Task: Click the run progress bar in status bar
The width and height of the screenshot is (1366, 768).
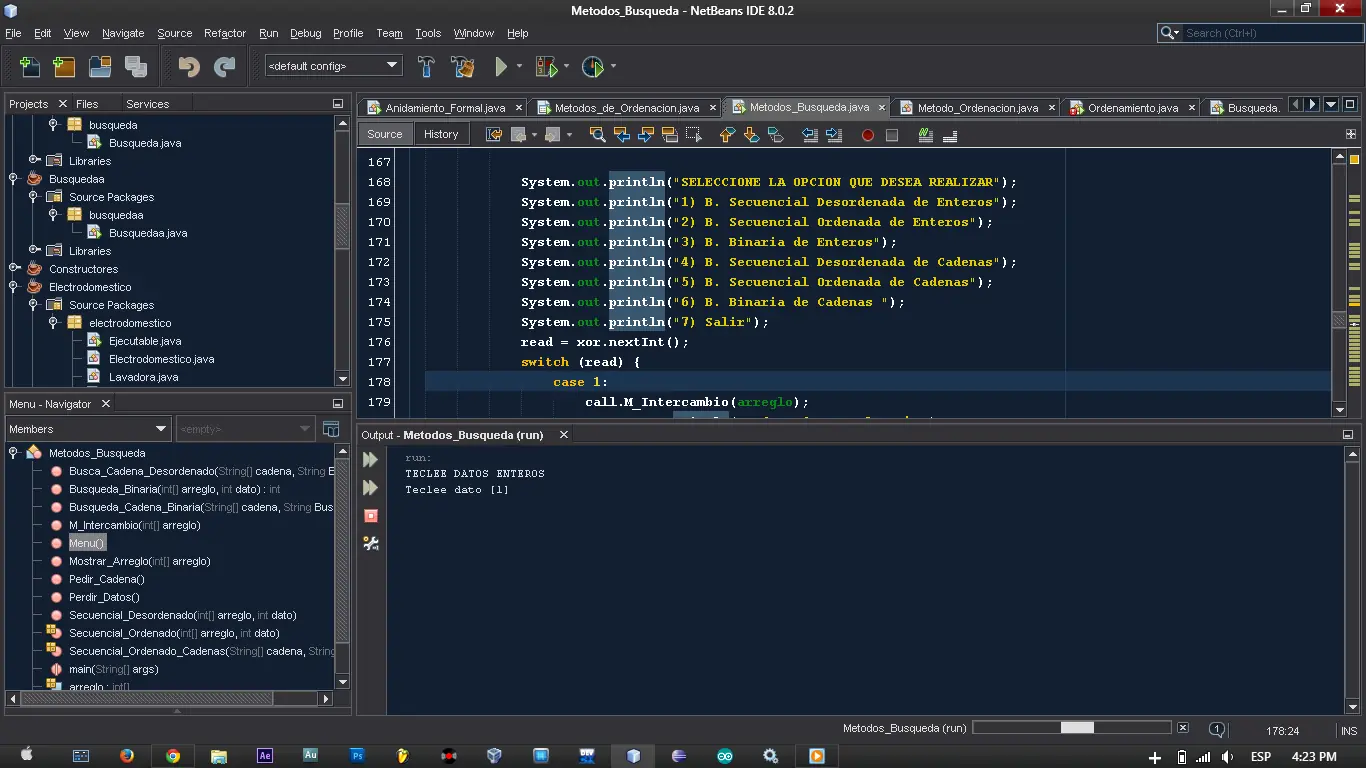Action: pos(1071,728)
